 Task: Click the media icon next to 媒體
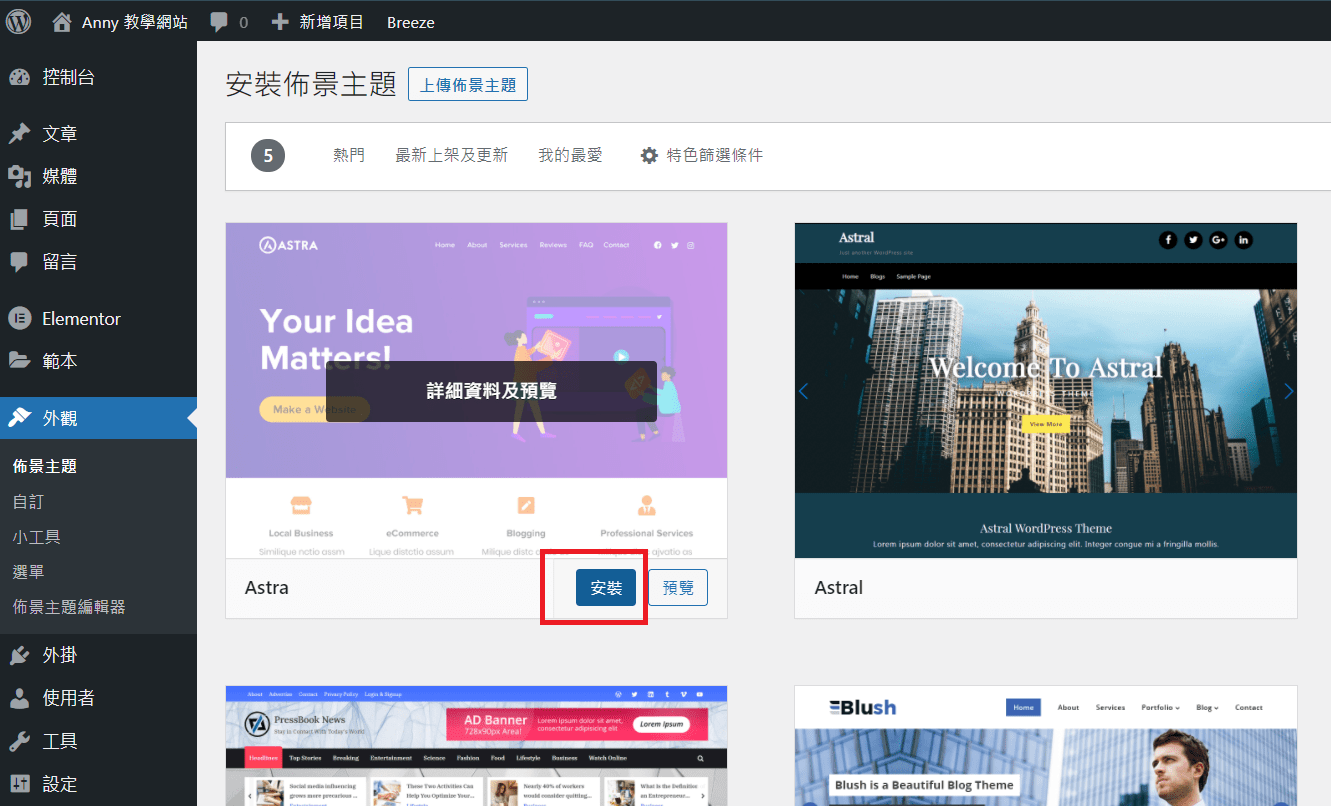(19, 177)
